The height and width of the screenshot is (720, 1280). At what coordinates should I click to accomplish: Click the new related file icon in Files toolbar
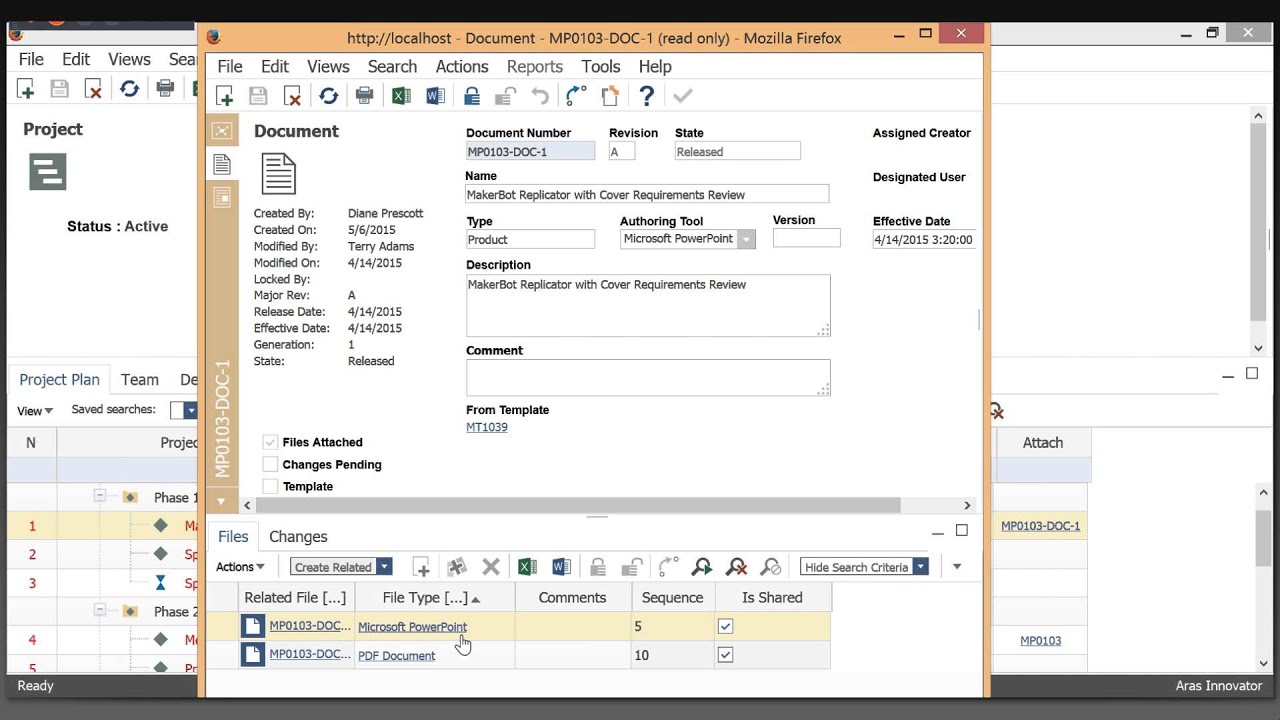point(421,567)
